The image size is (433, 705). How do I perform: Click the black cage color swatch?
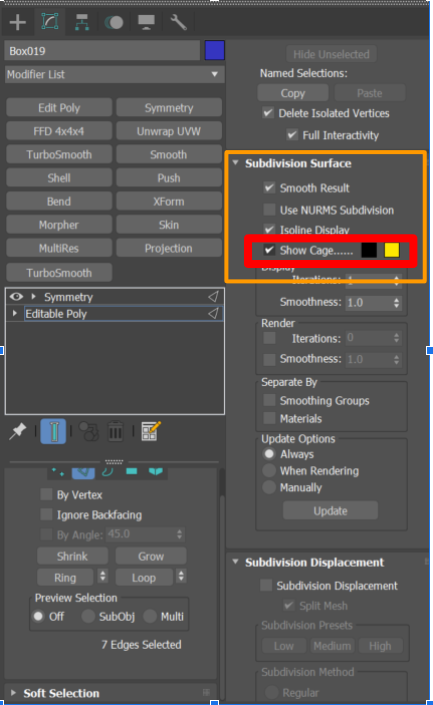[369, 250]
